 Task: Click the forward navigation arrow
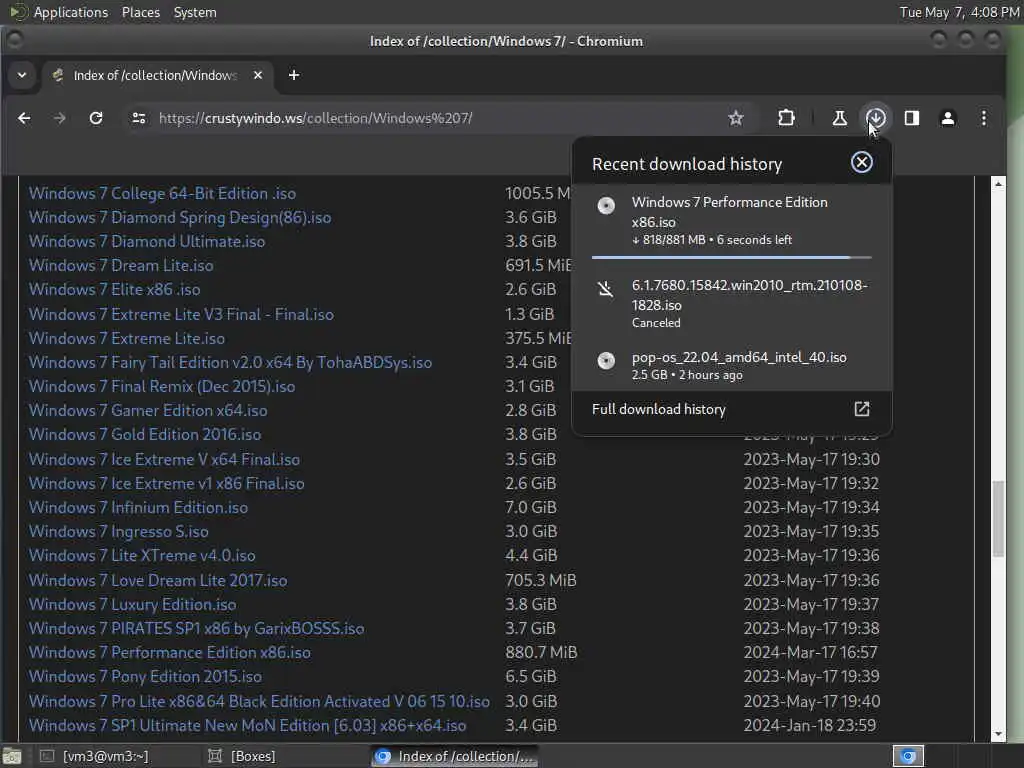tap(59, 118)
